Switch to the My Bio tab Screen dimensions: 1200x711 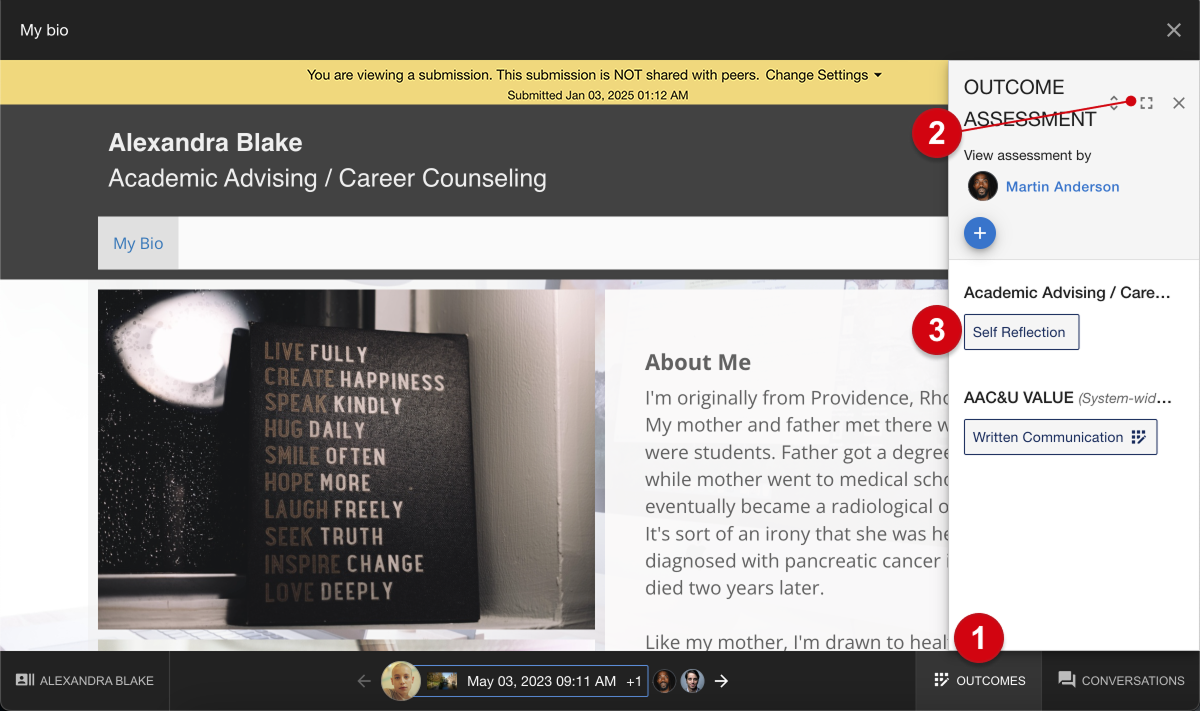pyautogui.click(x=138, y=243)
